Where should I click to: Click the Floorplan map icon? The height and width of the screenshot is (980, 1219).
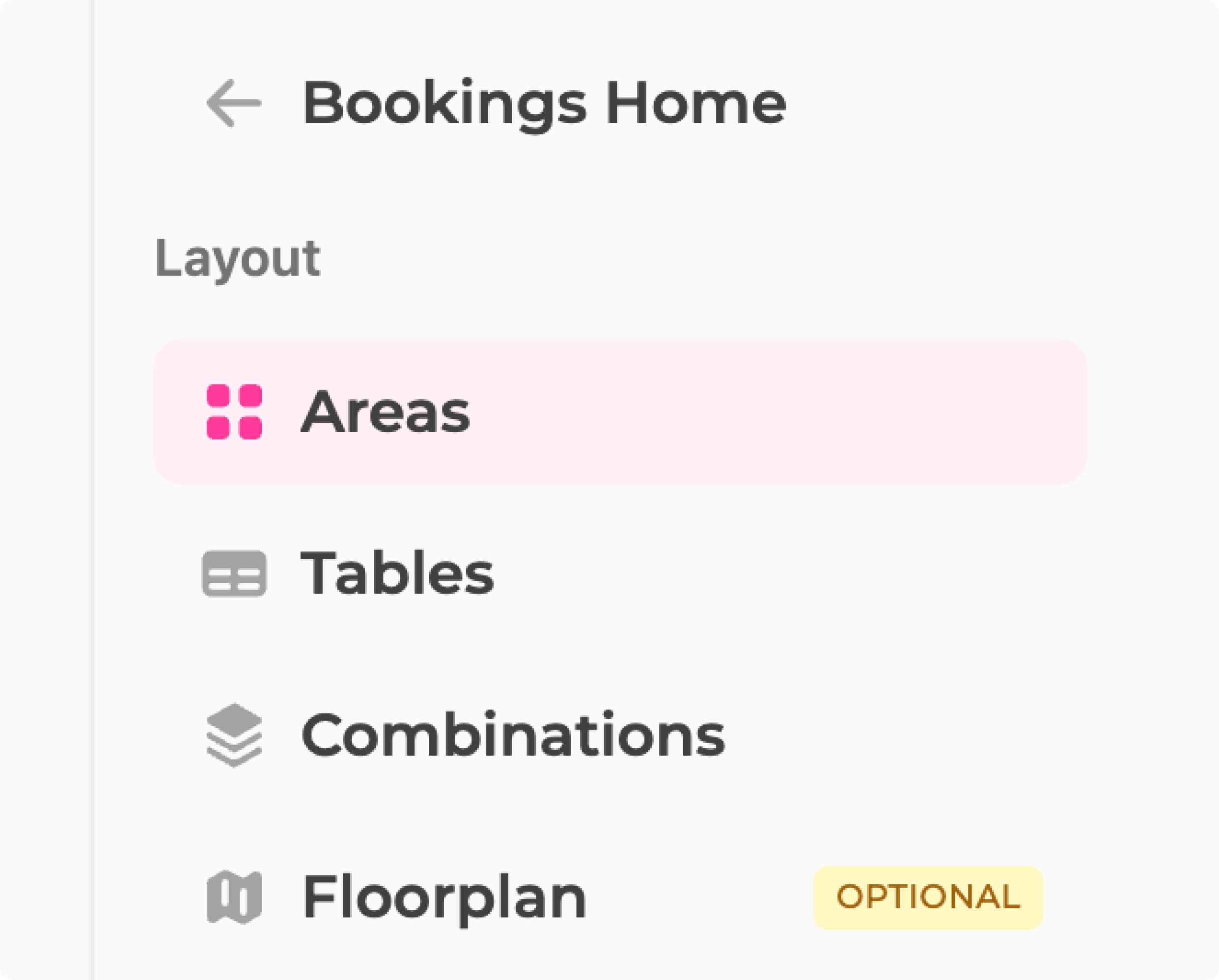coord(234,897)
